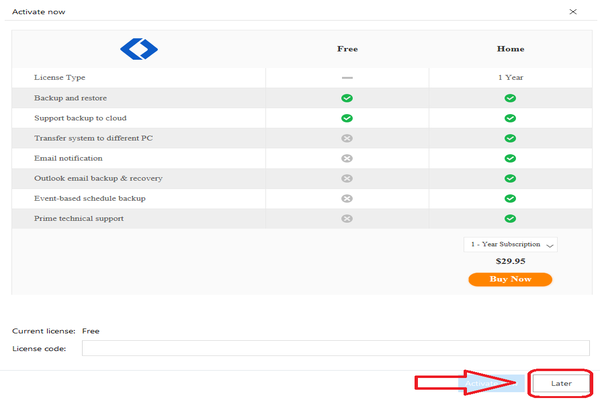
Task: Click green checkmark for Home Prime technical support
Action: (510, 218)
